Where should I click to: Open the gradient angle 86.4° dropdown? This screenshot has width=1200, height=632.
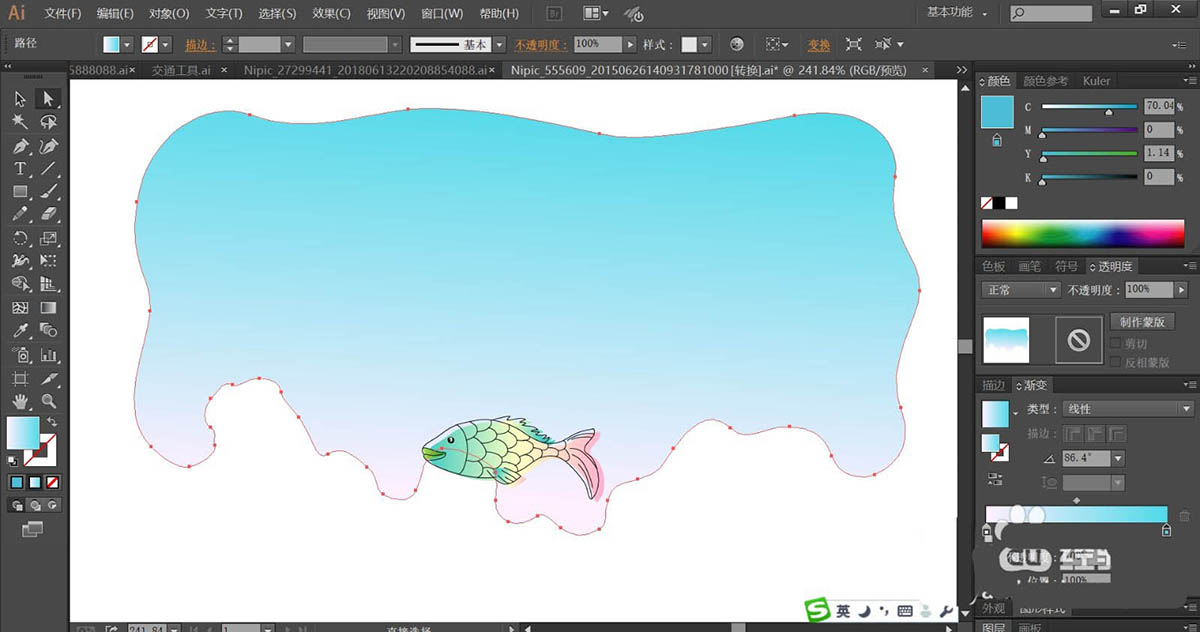pyautogui.click(x=1117, y=458)
